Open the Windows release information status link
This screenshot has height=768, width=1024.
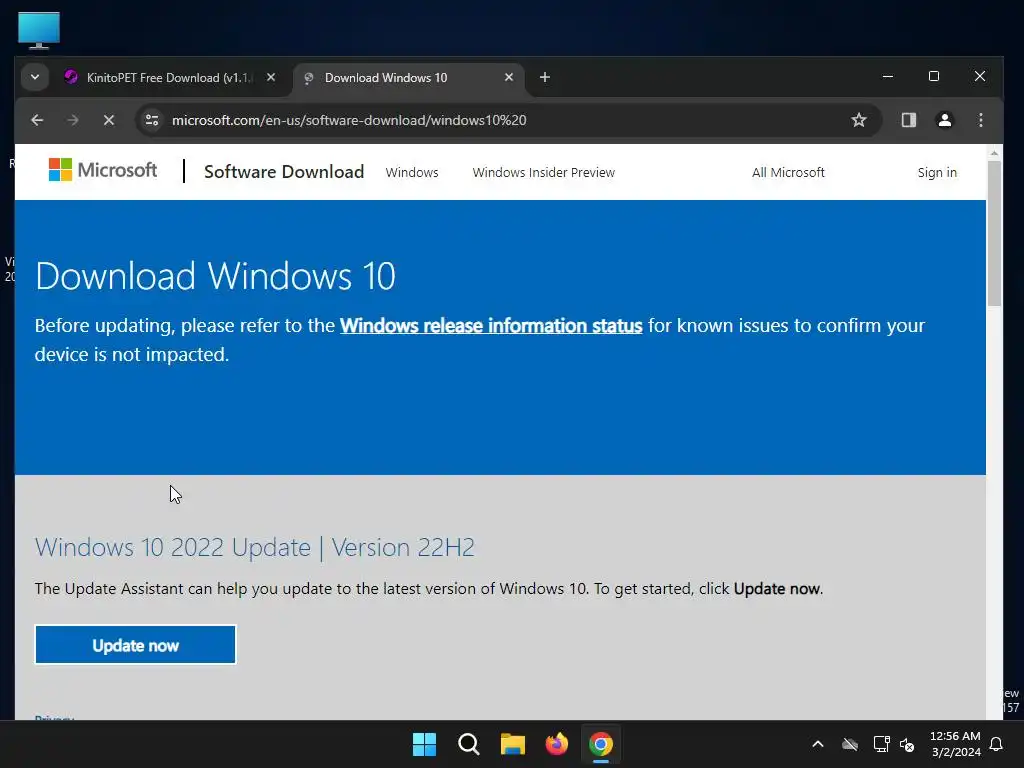(x=491, y=325)
